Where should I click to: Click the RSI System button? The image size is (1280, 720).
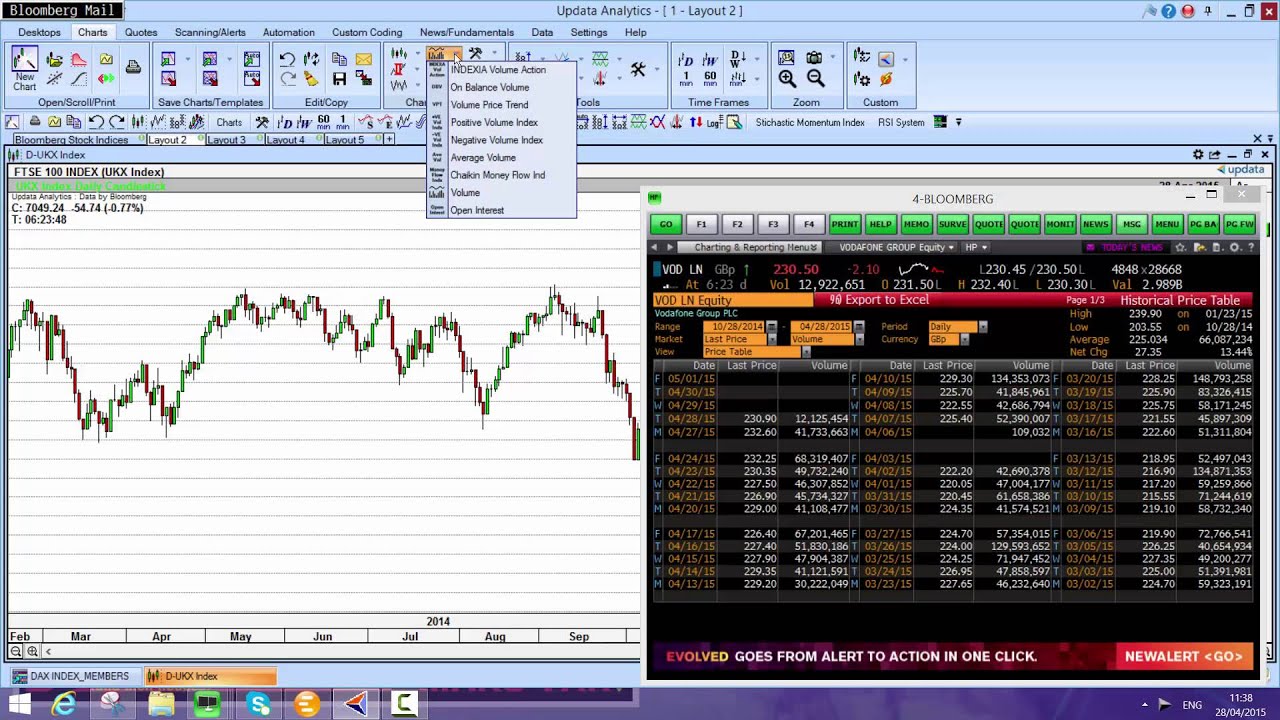pyautogui.click(x=901, y=122)
